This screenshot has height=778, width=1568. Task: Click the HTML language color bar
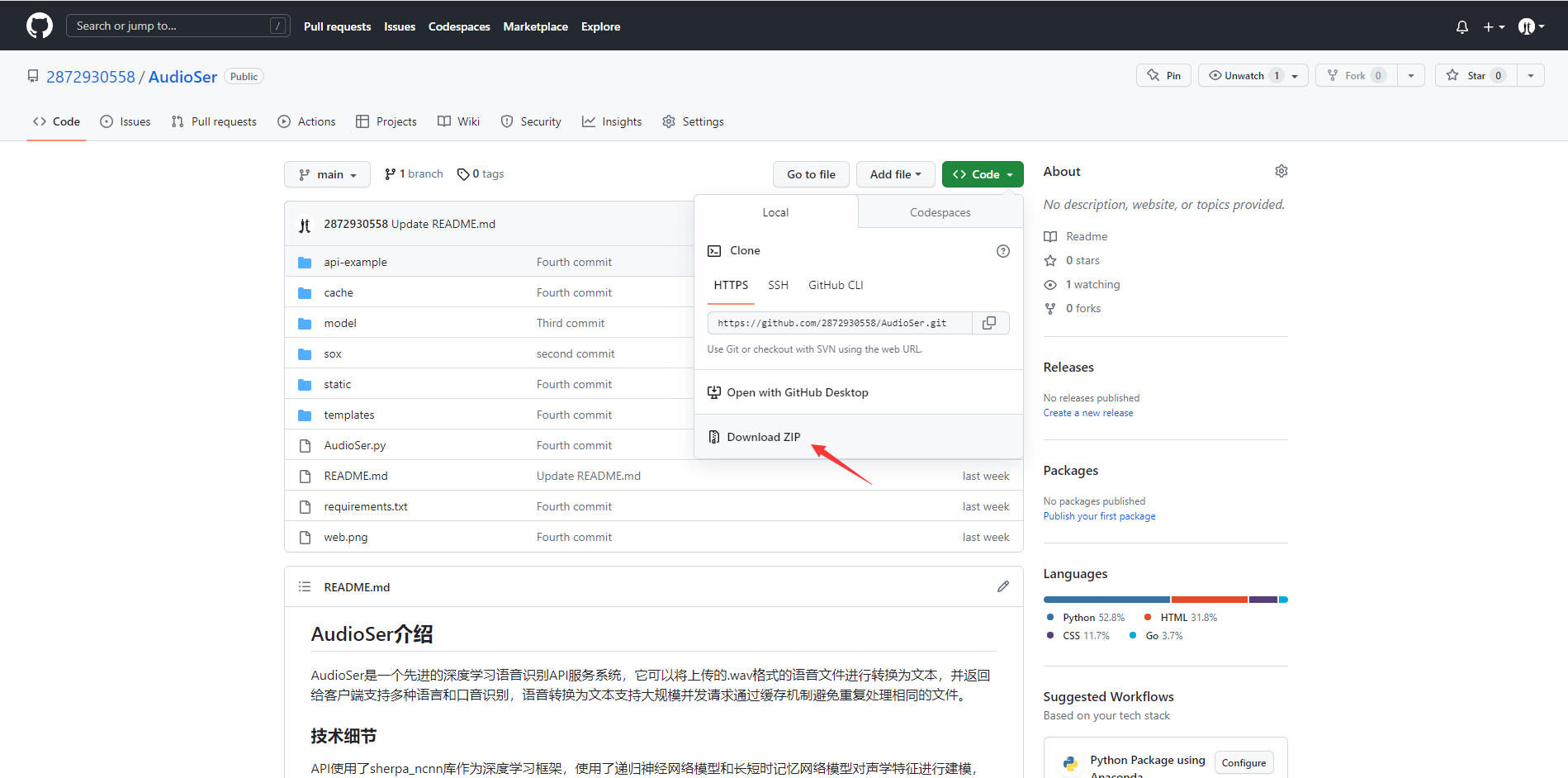click(x=1210, y=600)
